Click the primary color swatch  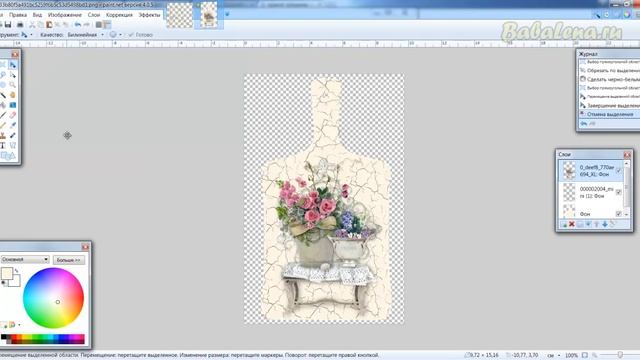click(6, 273)
